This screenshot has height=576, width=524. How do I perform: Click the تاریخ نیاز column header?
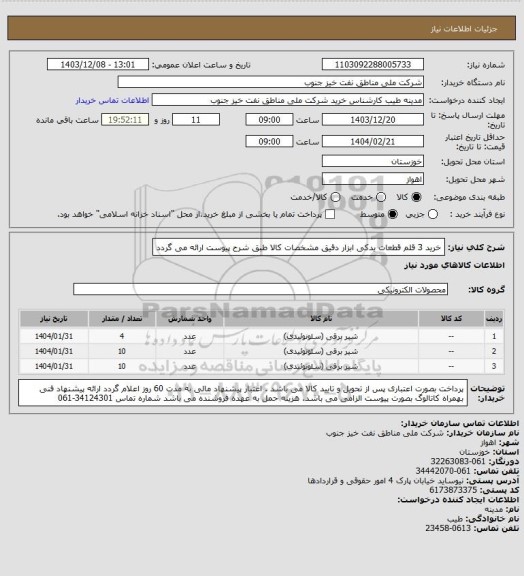coord(54,318)
